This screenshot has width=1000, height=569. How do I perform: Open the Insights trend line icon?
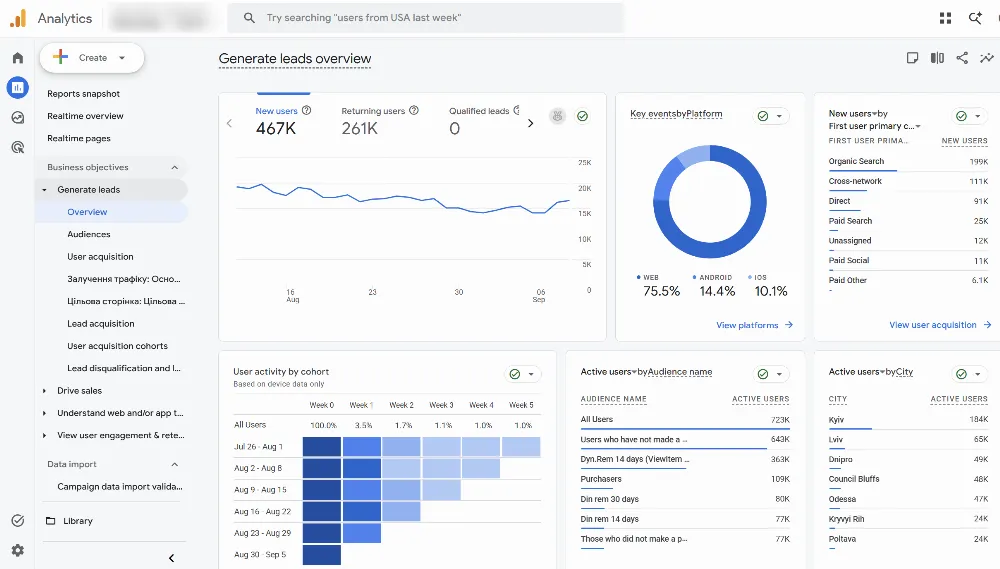[x=987, y=58]
